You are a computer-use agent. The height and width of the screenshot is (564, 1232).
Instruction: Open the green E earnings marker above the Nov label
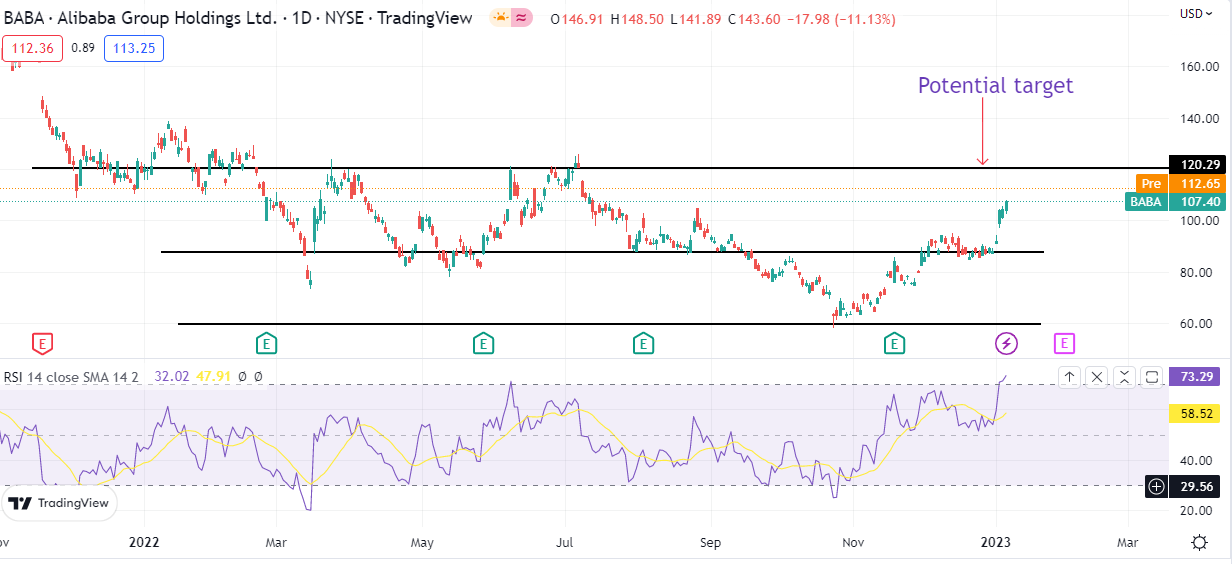point(894,344)
